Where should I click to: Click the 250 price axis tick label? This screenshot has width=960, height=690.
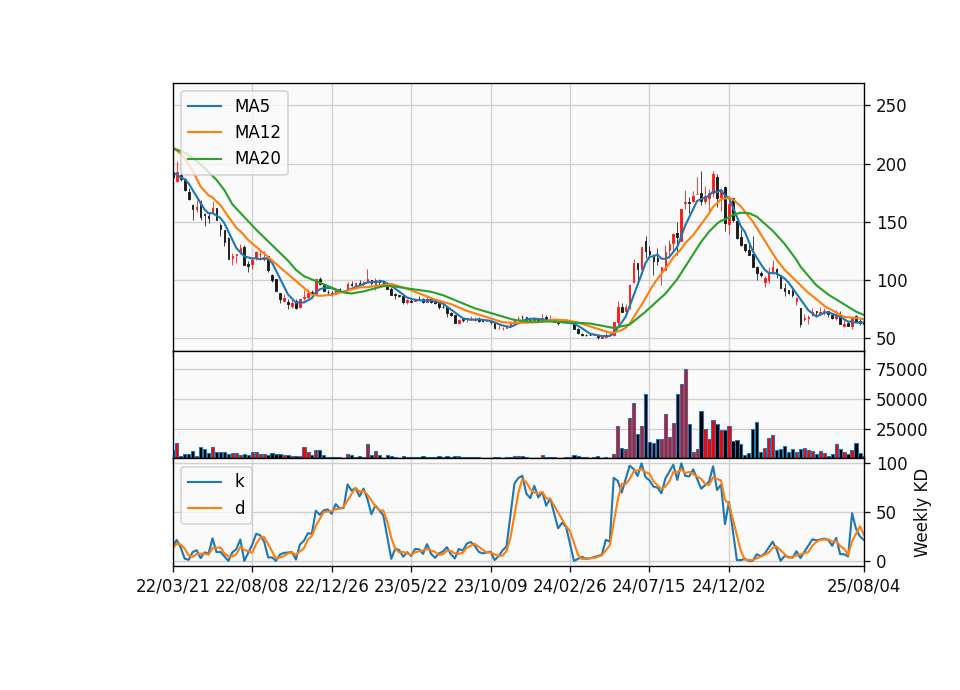[891, 106]
